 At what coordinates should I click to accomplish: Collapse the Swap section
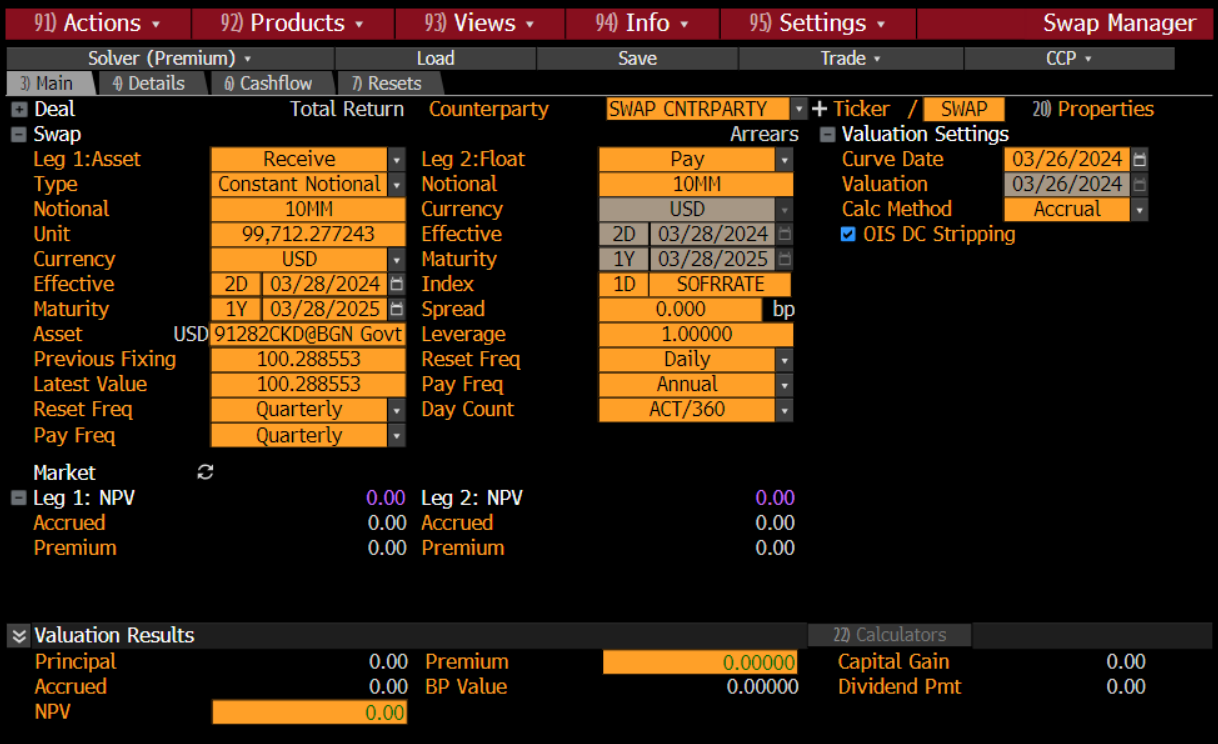click(19, 135)
